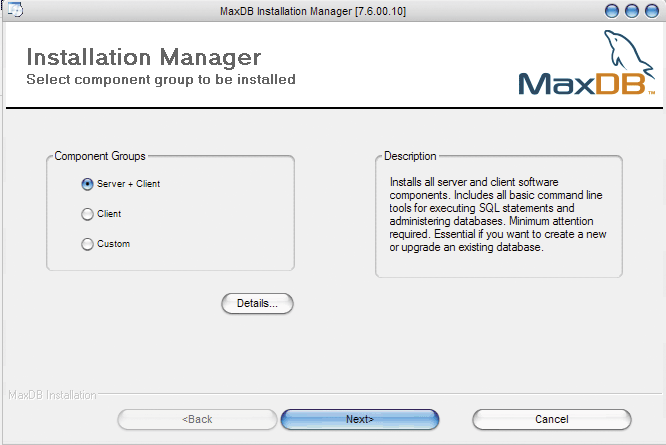Go back with the <Back button
The height and width of the screenshot is (445, 666).
(x=197, y=420)
